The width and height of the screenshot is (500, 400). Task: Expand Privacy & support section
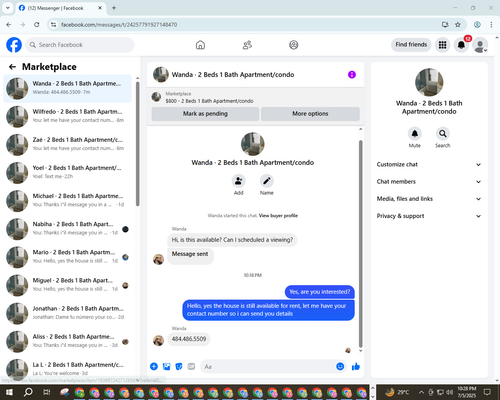429,216
